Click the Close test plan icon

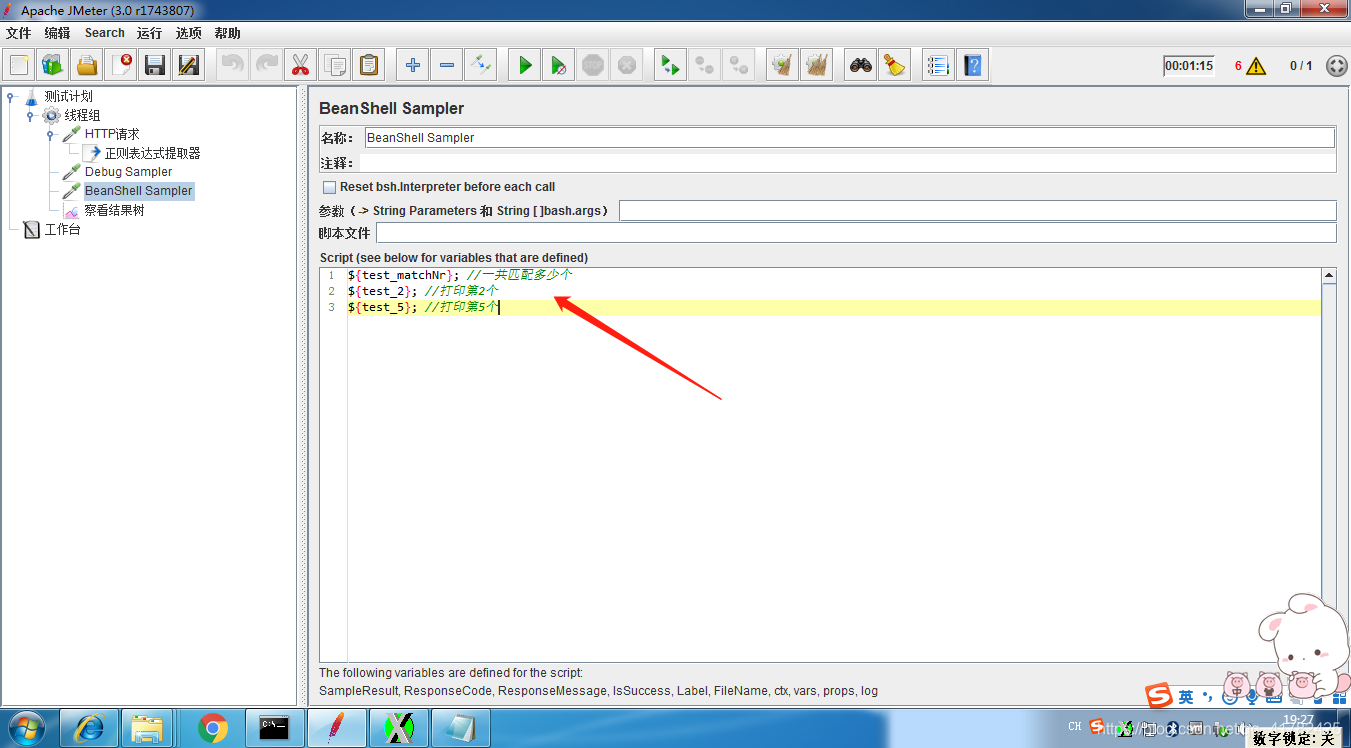(x=121, y=66)
